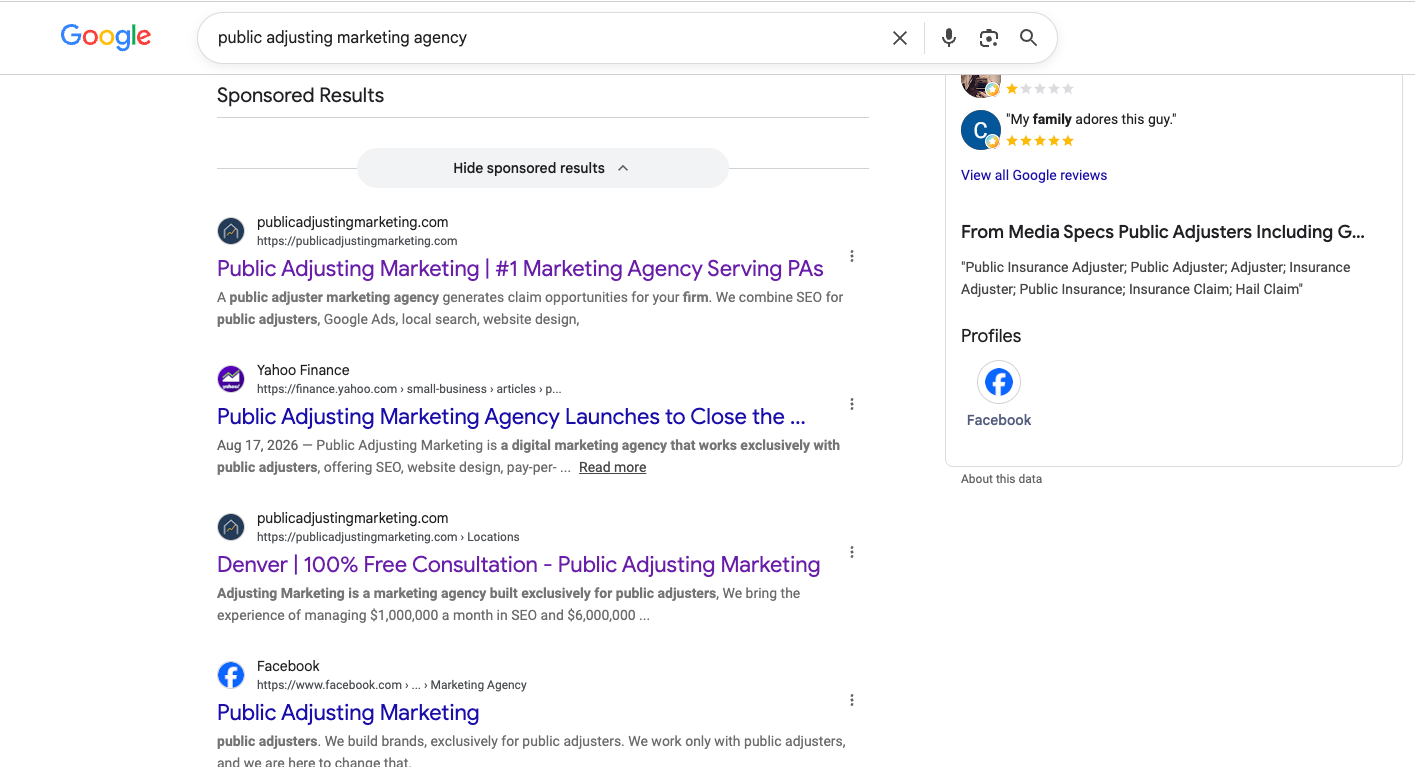Click one-star rating of top review
The width and height of the screenshot is (1415, 767).
point(1040,89)
